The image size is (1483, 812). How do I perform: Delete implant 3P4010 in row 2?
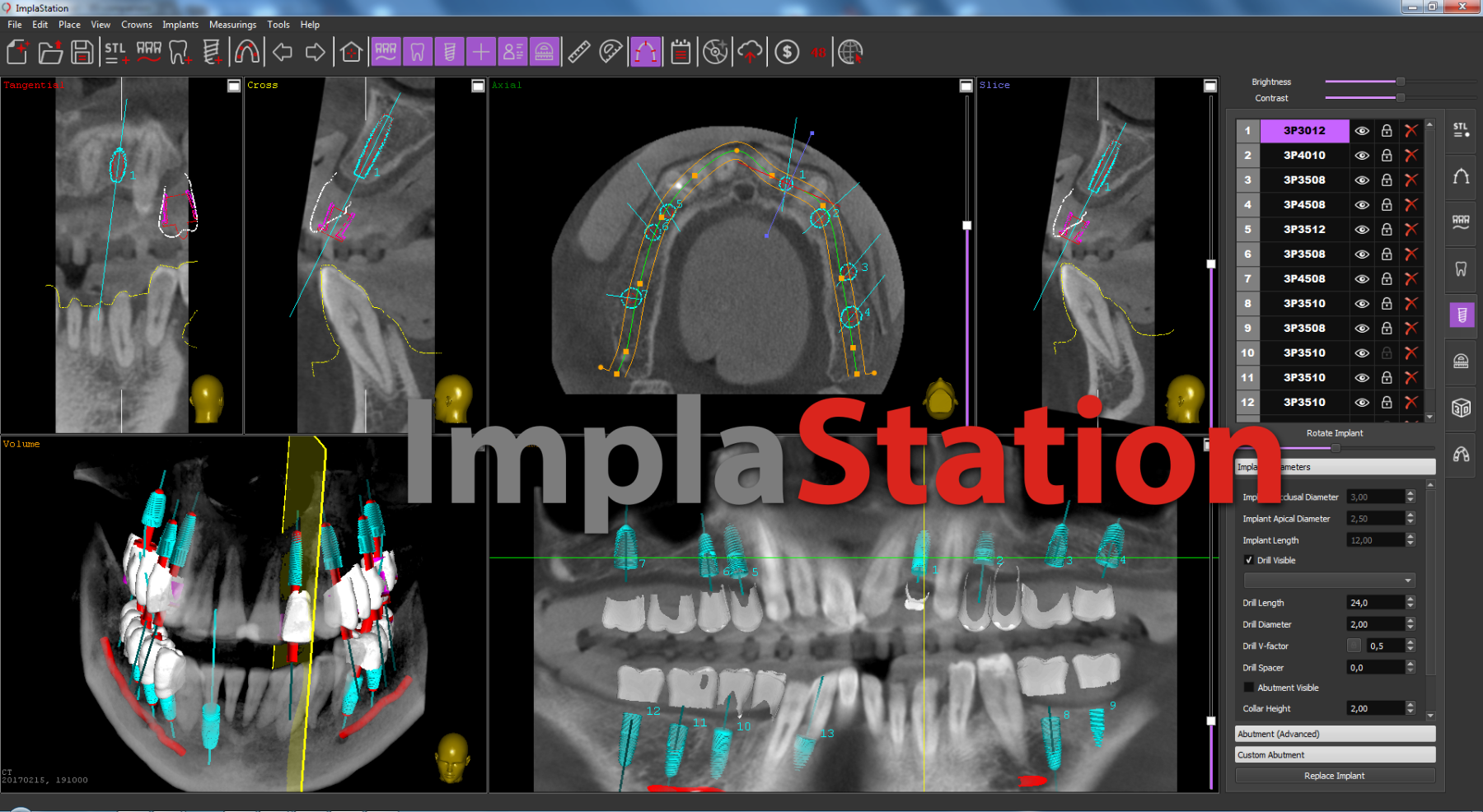click(1411, 155)
